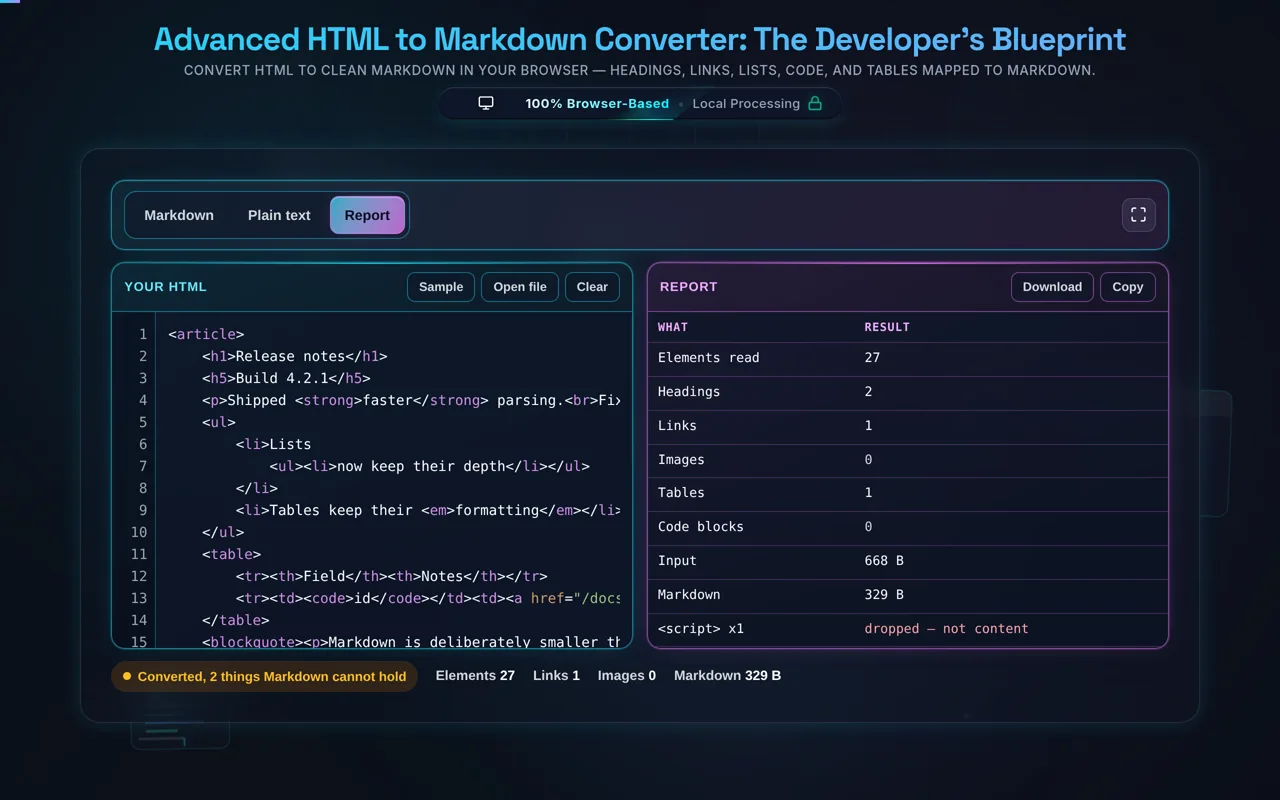Switch to the Plain text tab
1280x800 pixels.
point(279,215)
